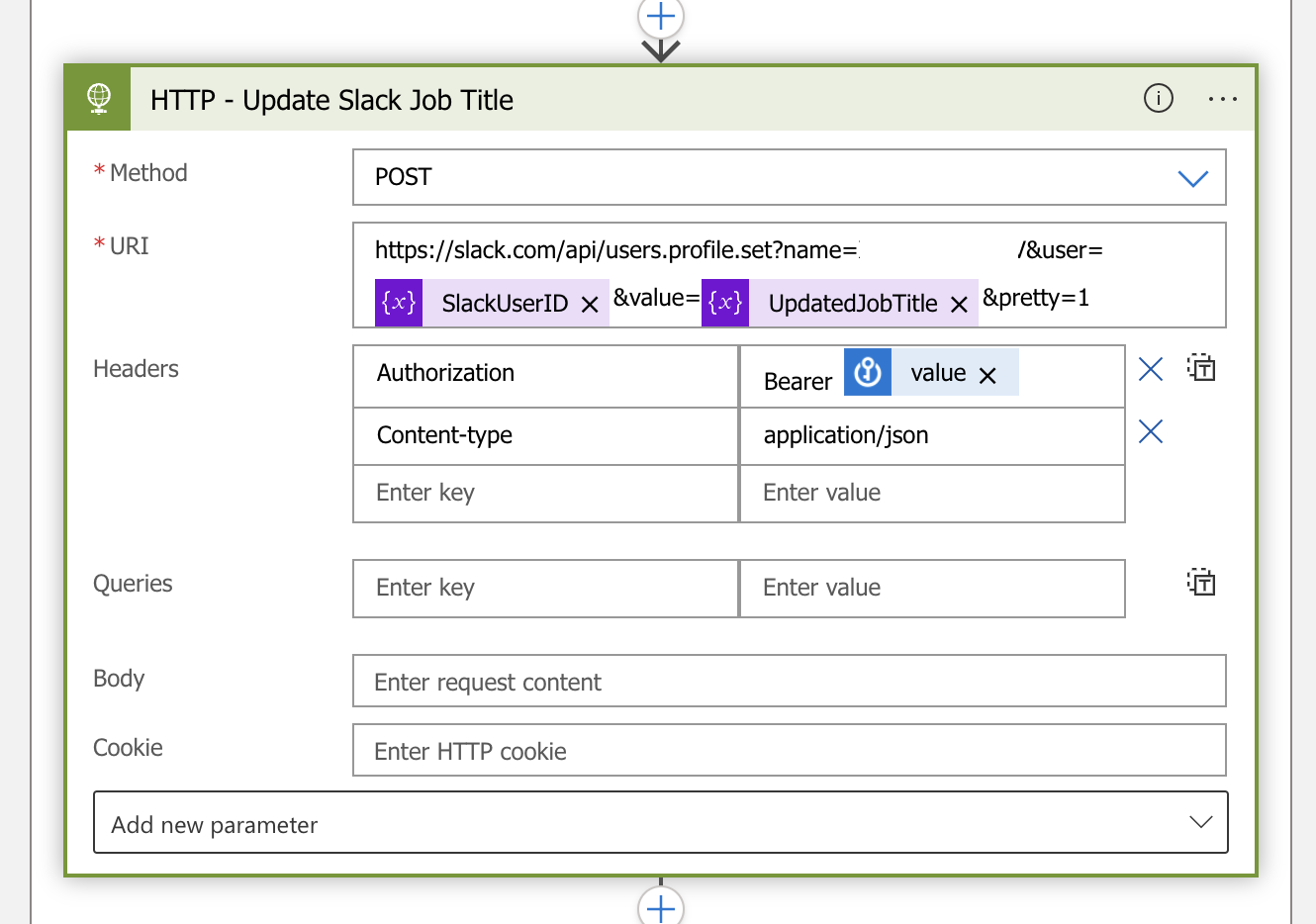
Task: Switch Queries to text mode icon
Action: [x=1201, y=584]
